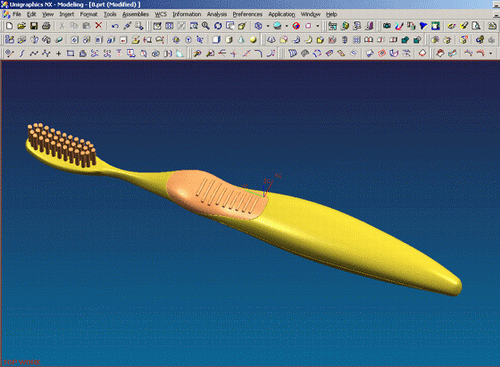500x367 pixels.
Task: Undo the last action with the arrow icon
Action: click(115, 26)
